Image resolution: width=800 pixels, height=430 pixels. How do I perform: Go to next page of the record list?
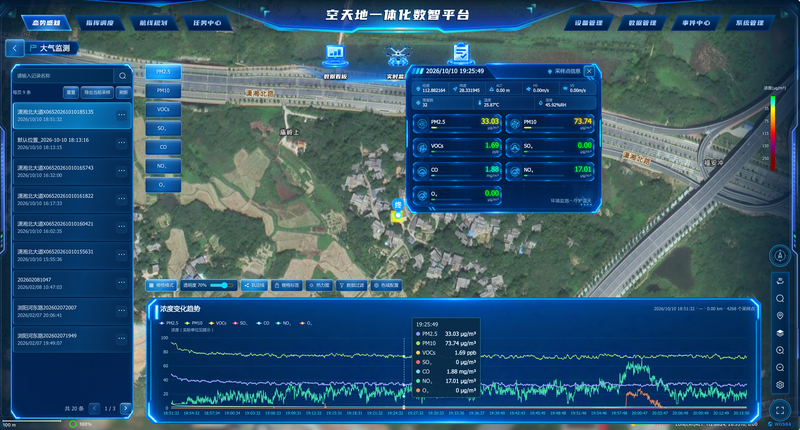pyautogui.click(x=126, y=408)
